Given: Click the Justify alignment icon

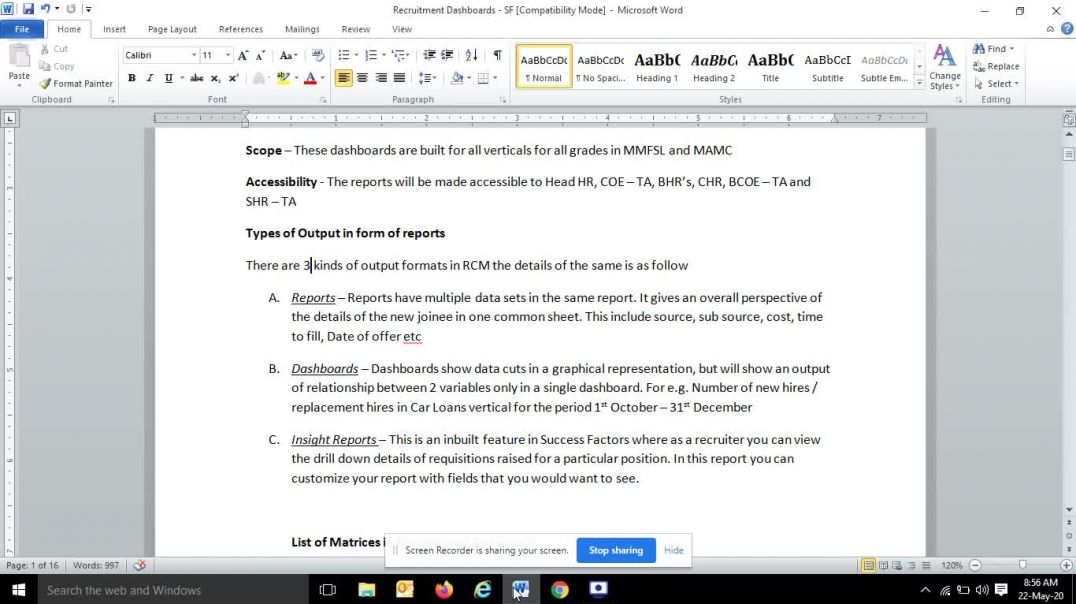Looking at the screenshot, I should click(x=399, y=78).
